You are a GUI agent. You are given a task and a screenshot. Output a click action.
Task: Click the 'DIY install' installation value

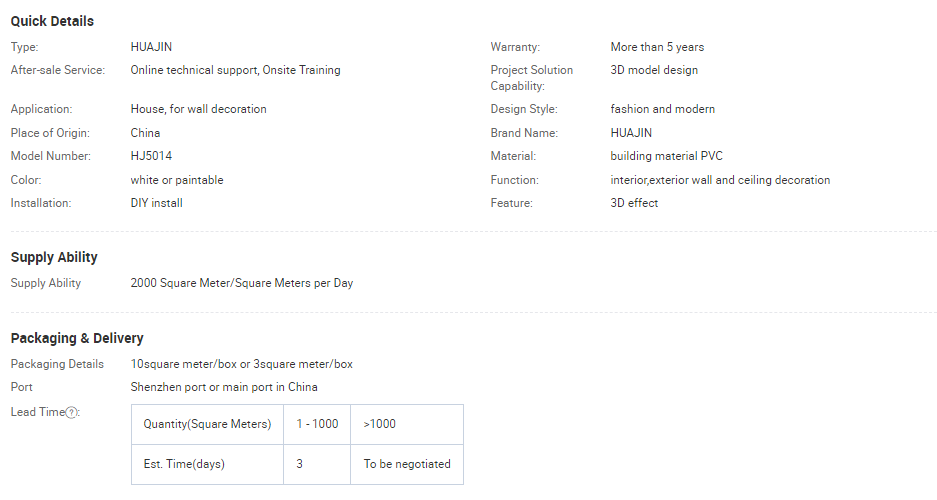tap(157, 203)
